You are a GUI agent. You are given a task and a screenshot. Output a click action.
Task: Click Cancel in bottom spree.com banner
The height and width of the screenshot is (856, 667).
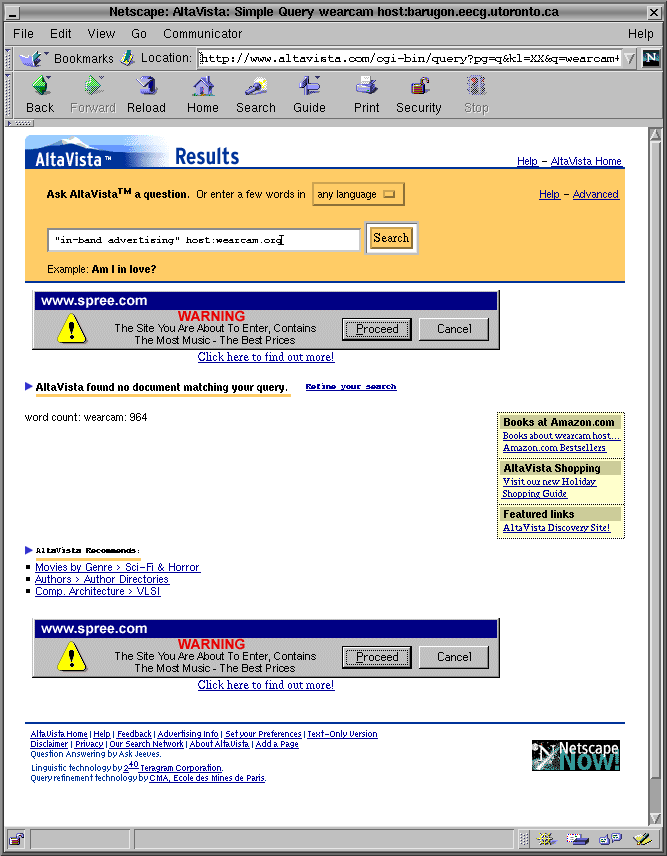[x=454, y=657]
